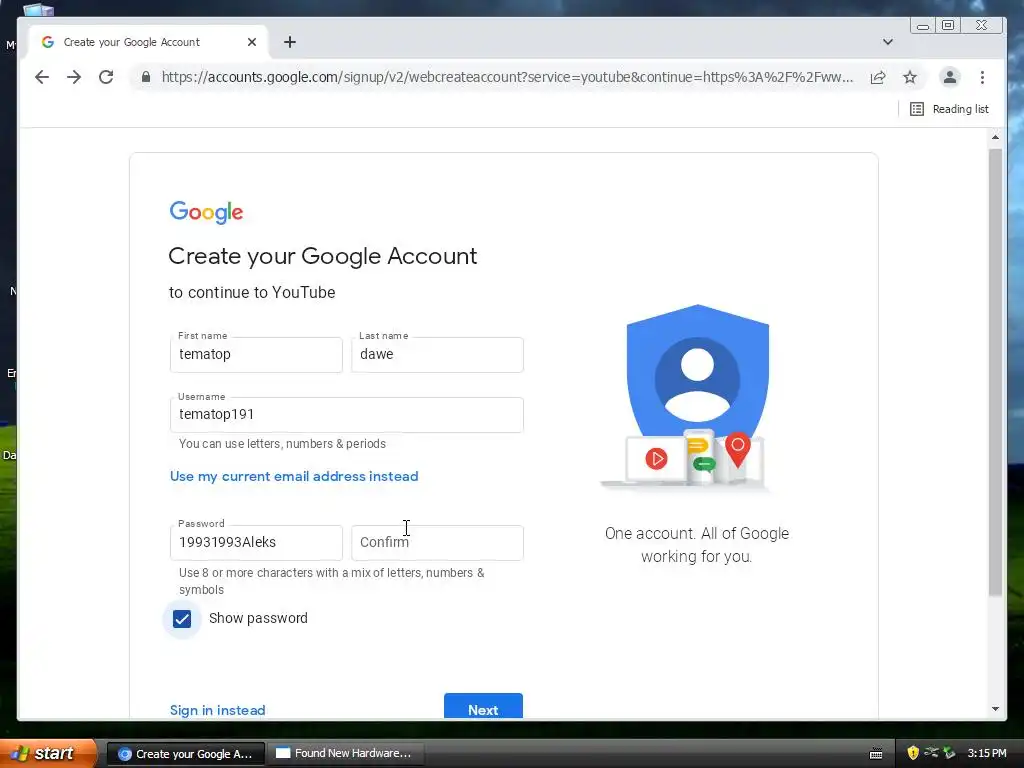Image resolution: width=1024 pixels, height=768 pixels.
Task: Click the vertical scrollbar thumb
Action: pyautogui.click(x=995, y=372)
